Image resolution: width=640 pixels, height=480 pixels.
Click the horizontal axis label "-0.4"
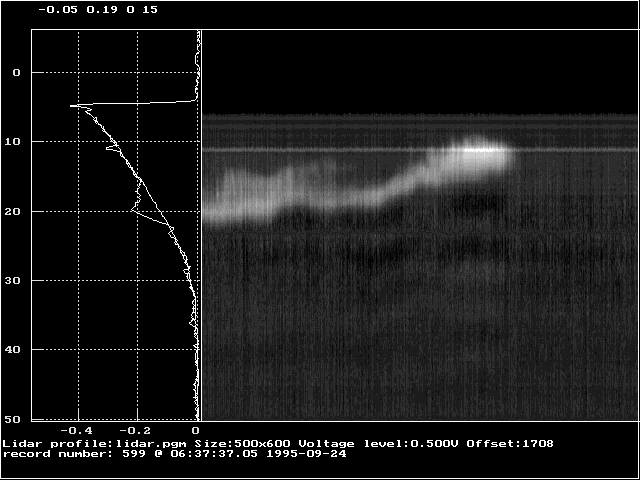(x=76, y=431)
